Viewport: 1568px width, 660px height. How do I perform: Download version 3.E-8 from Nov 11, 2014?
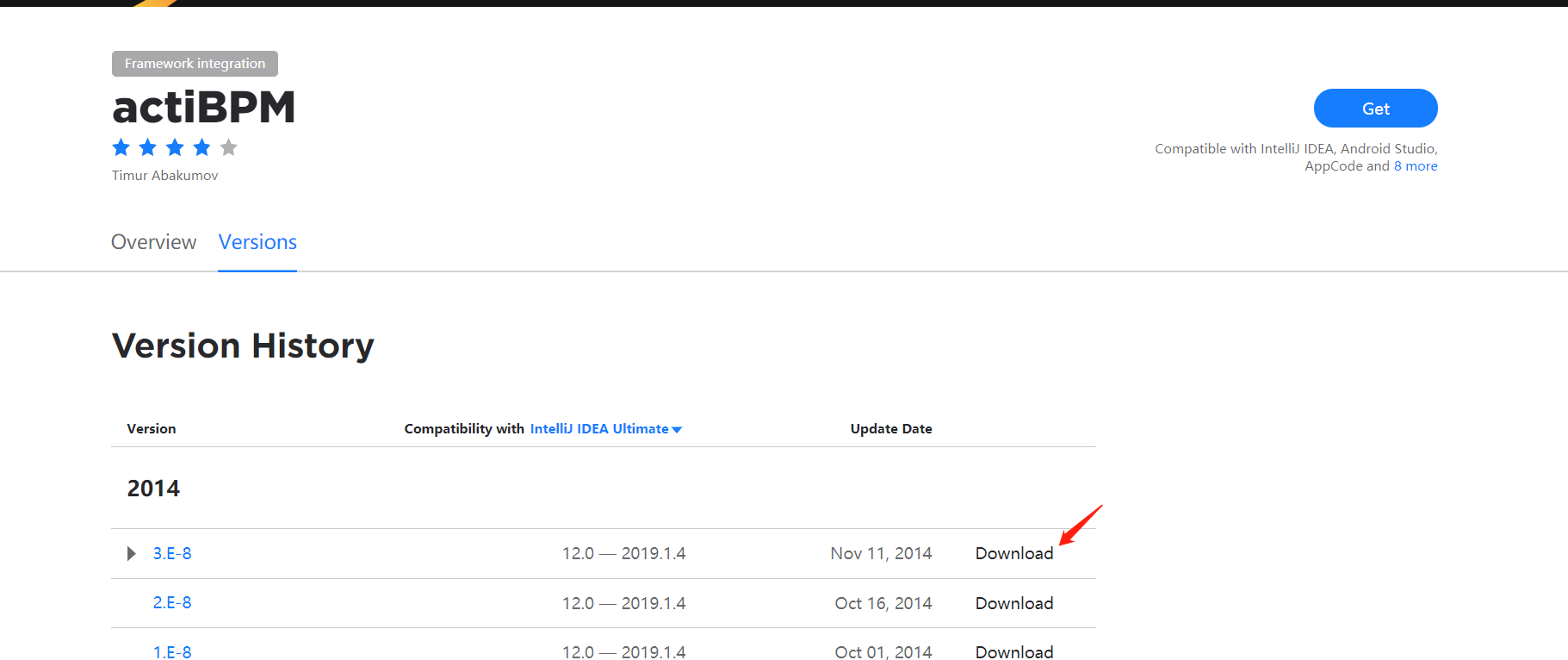pos(1014,553)
